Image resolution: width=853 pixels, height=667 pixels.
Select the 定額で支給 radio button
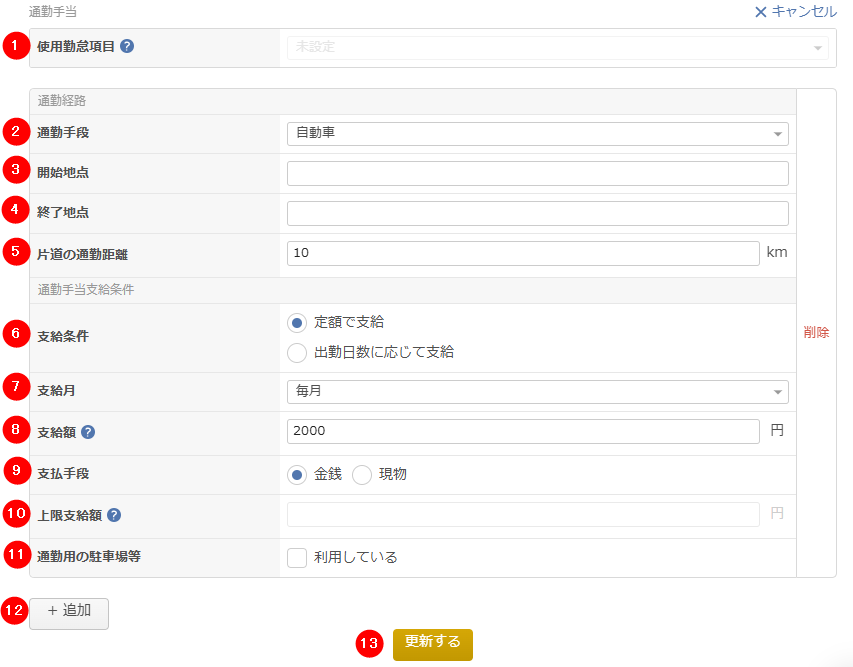pos(296,322)
